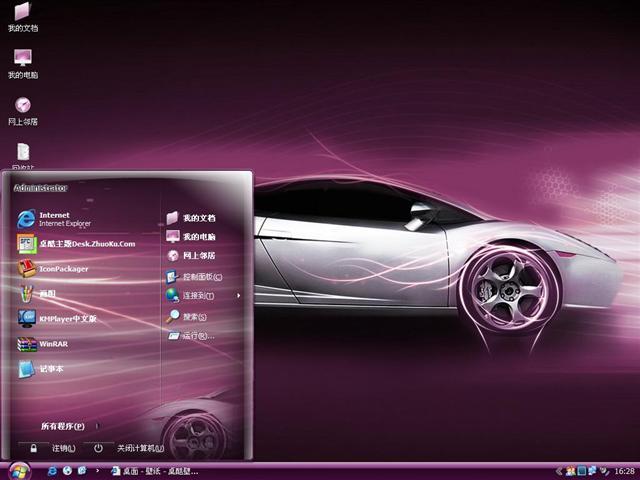The image size is (640, 480).
Task: Select 网上邻居 icon on the desktop
Action: point(22,109)
